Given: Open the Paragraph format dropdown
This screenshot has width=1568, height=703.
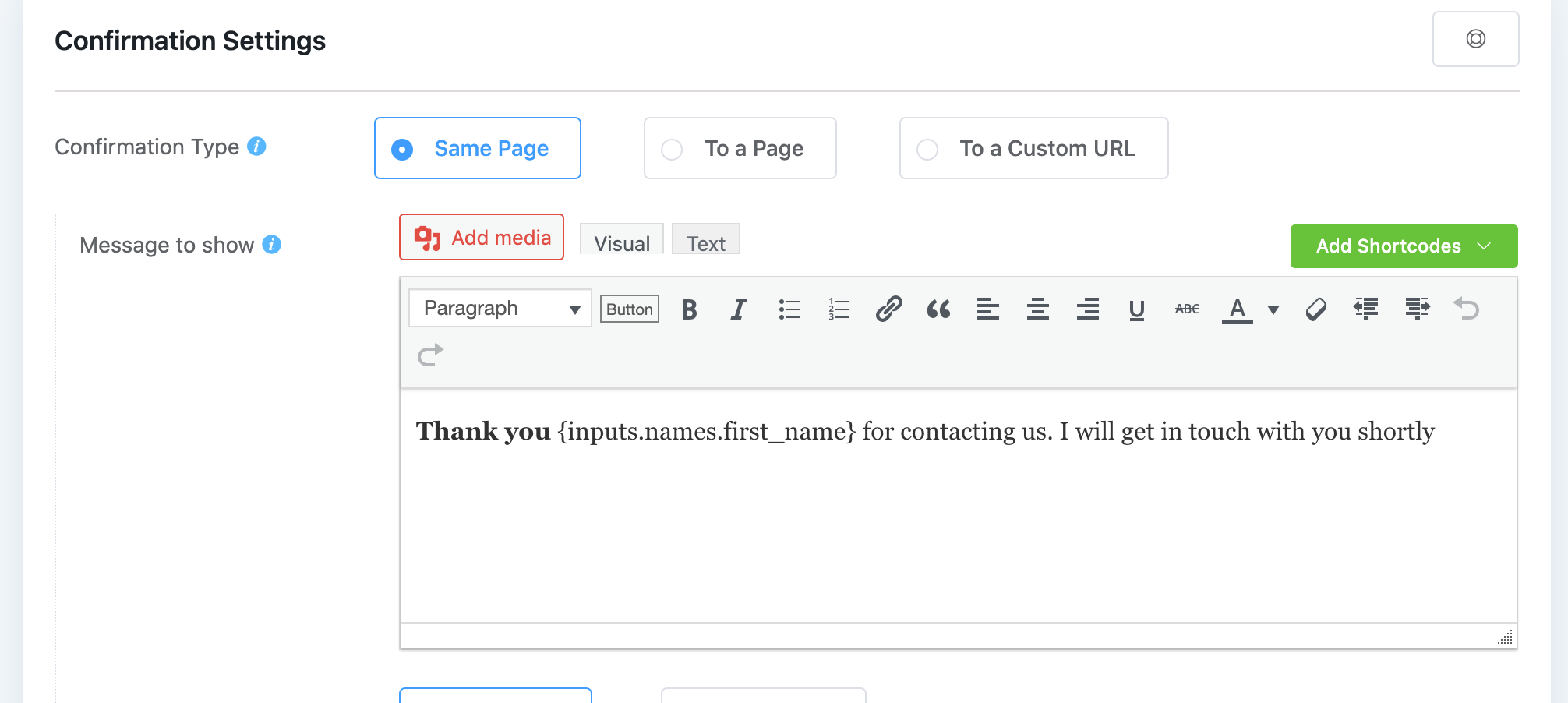Looking at the screenshot, I should pos(500,309).
